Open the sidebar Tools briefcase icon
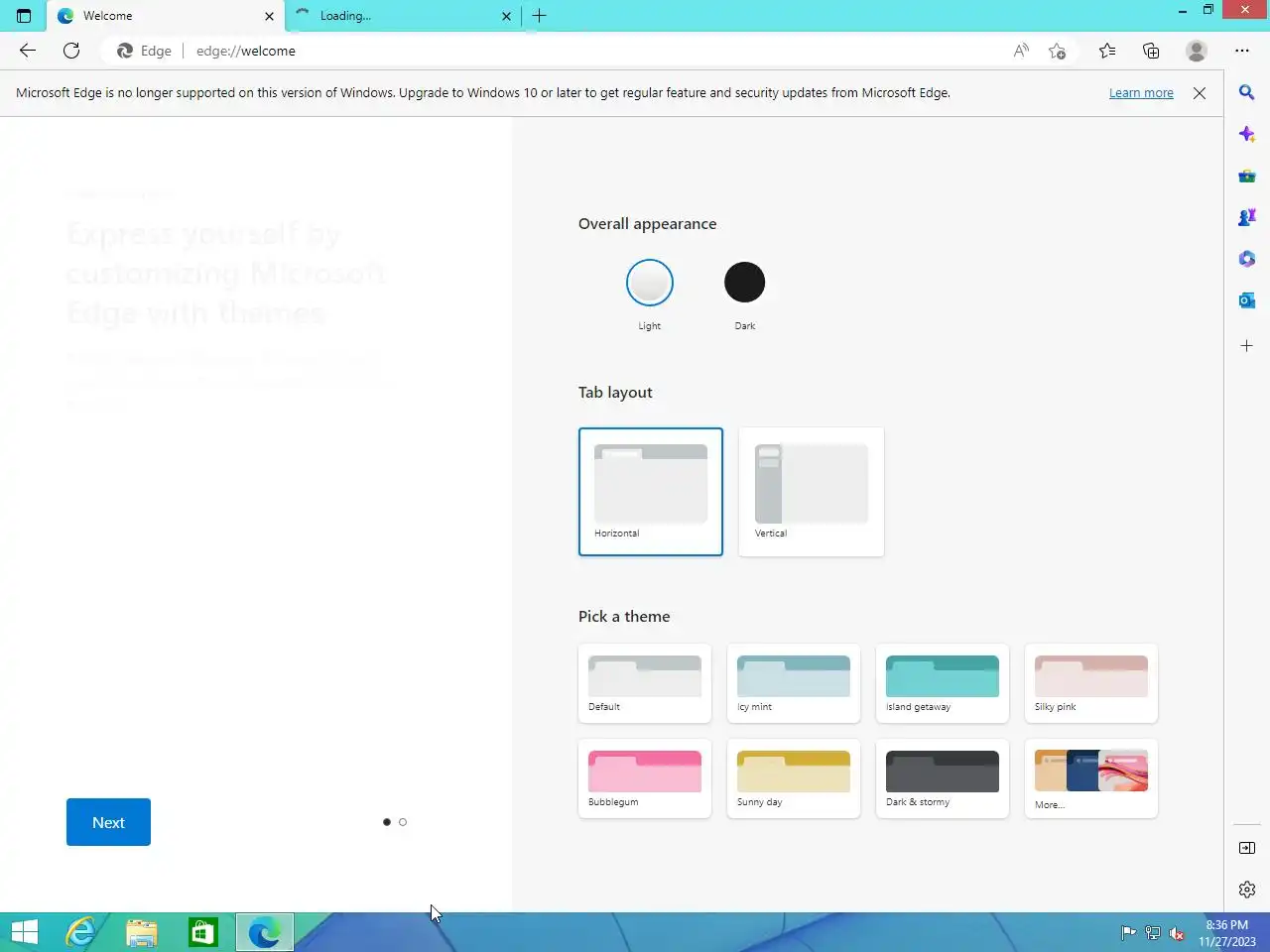 point(1247,176)
